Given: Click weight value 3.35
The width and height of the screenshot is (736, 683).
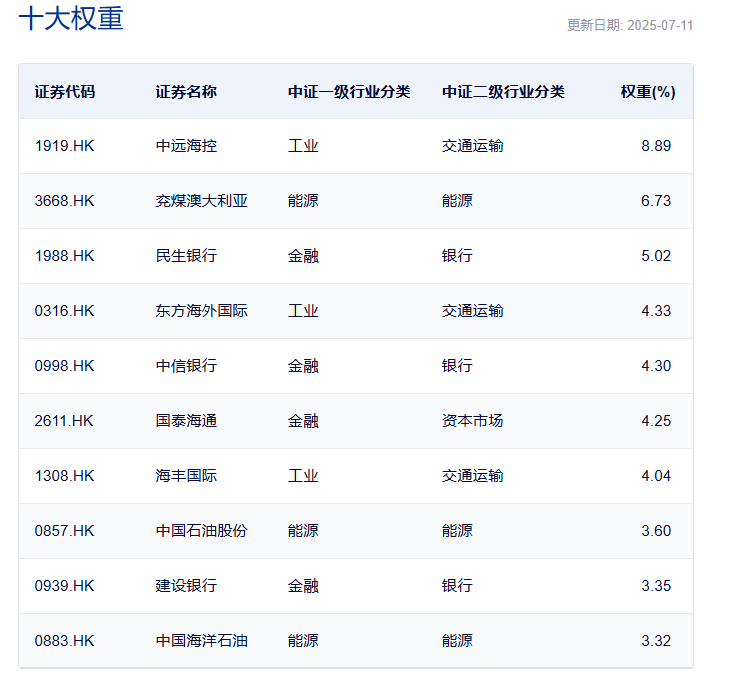Looking at the screenshot, I should point(656,586).
